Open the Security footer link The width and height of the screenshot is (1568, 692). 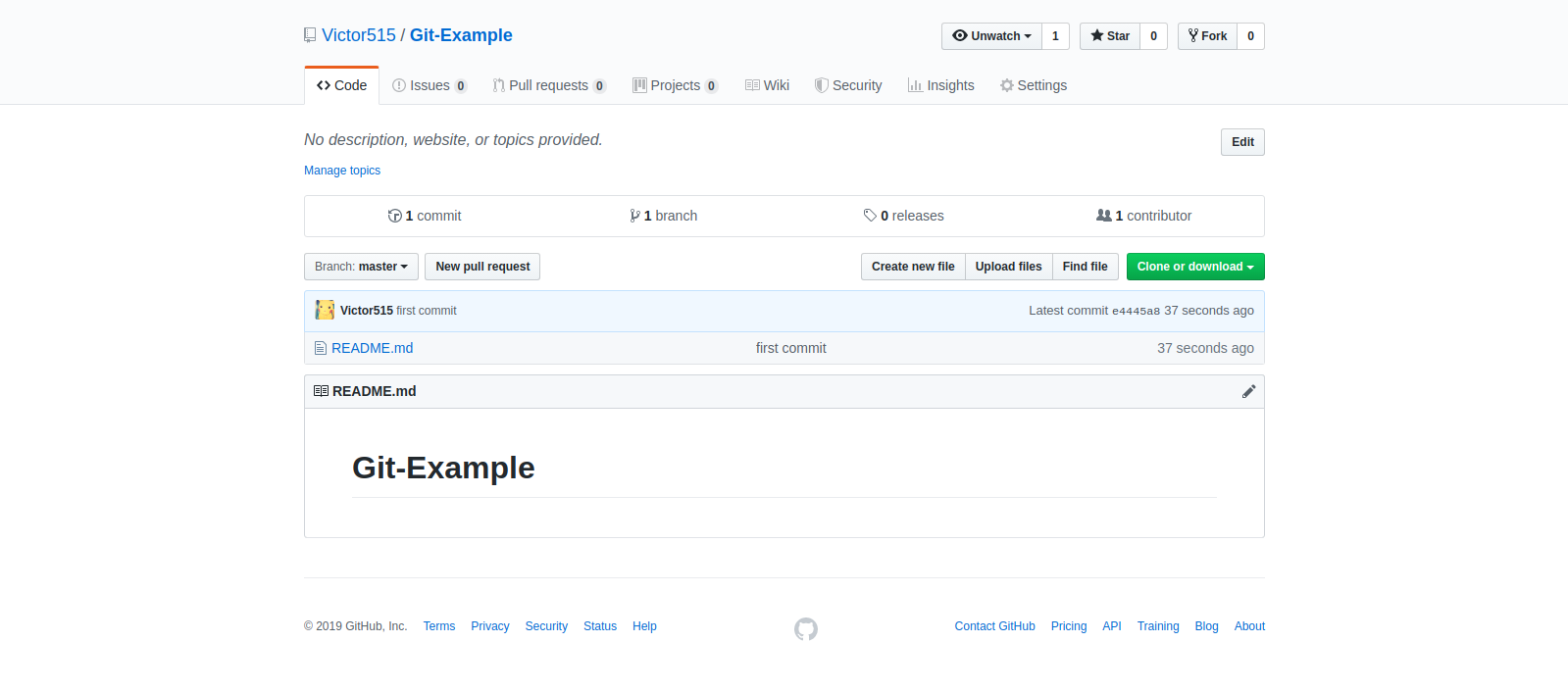(x=546, y=626)
